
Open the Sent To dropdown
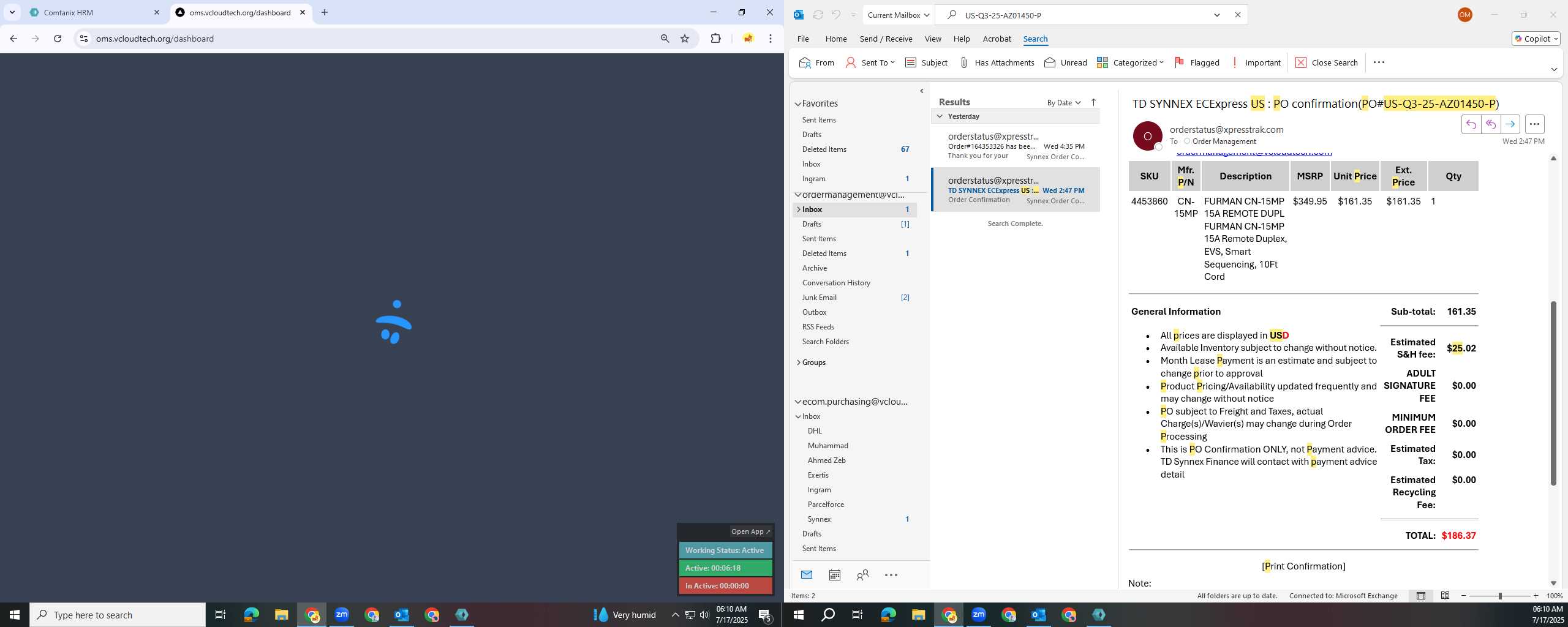(x=870, y=62)
